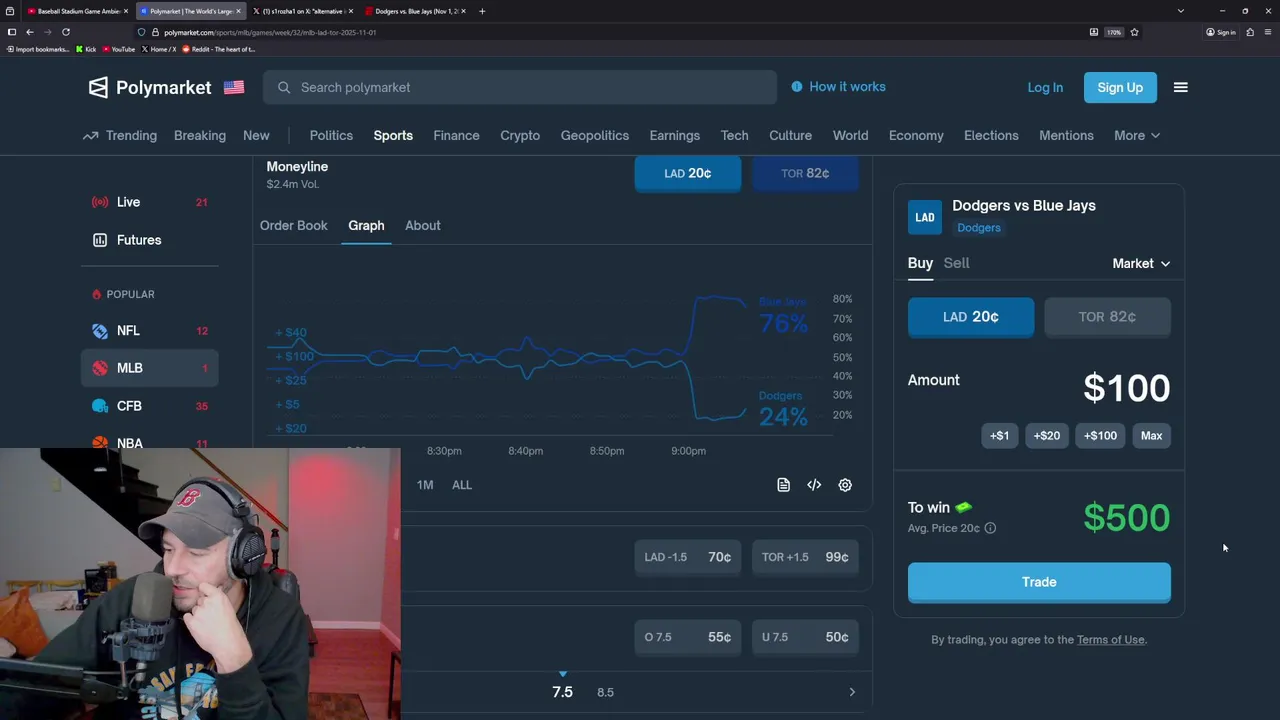Viewport: 1280px width, 720px height.
Task: Add +$20 to the amount
Action: [x=1047, y=436]
